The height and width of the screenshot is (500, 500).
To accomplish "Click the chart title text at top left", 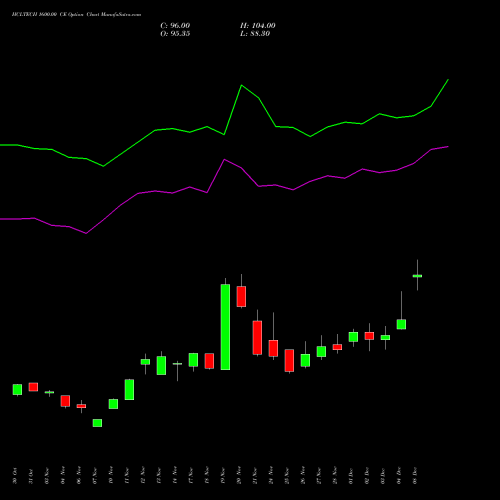I will coord(76,15).
